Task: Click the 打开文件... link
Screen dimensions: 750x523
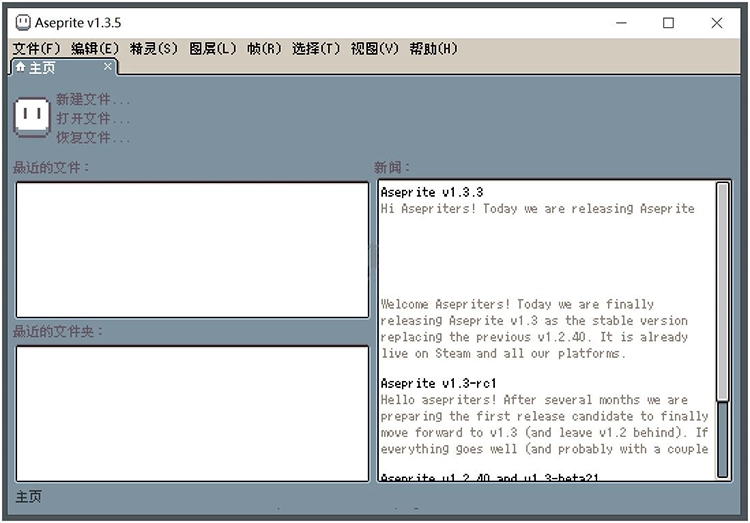Action: [93, 118]
